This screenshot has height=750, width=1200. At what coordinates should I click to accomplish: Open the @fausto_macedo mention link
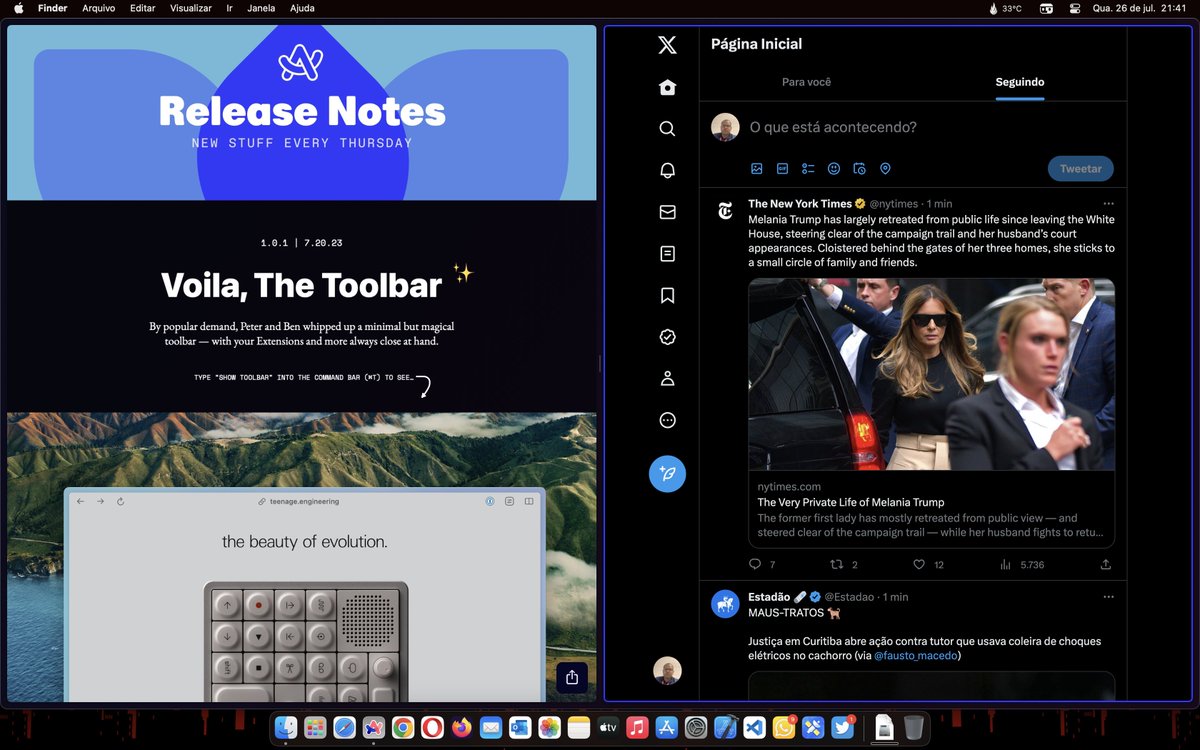[x=916, y=656]
